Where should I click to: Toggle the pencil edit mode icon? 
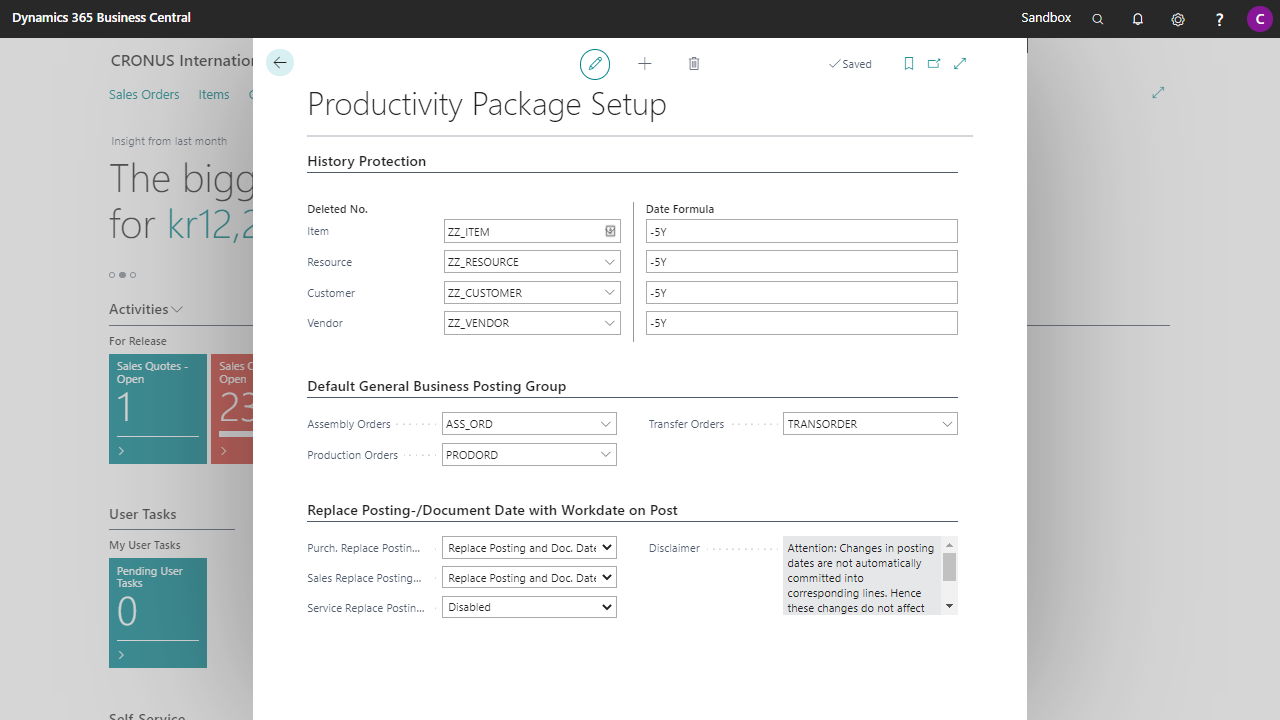coord(595,64)
